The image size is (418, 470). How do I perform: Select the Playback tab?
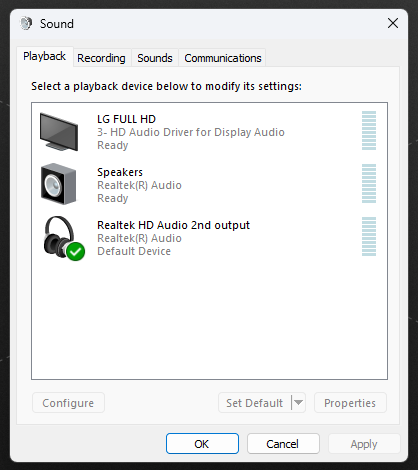pos(45,56)
